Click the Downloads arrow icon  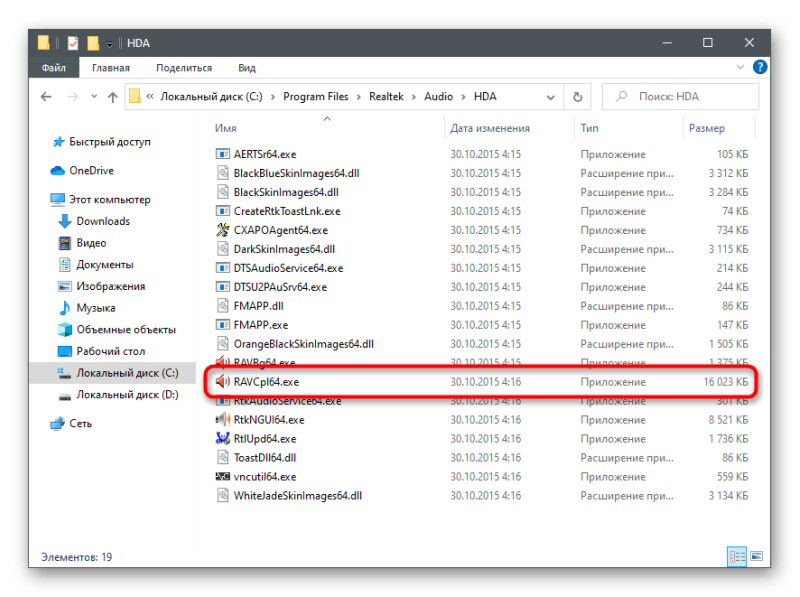(x=65, y=221)
